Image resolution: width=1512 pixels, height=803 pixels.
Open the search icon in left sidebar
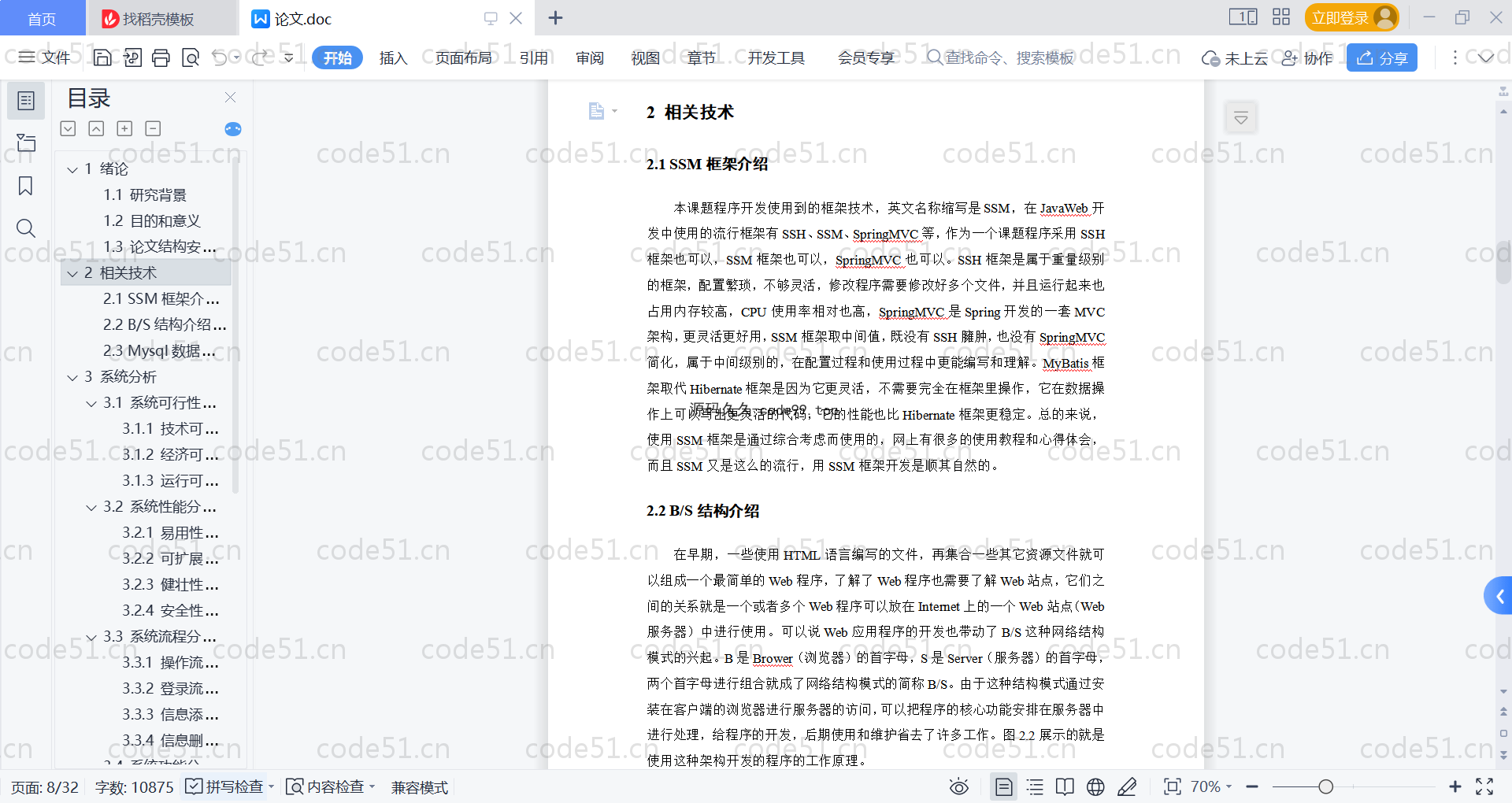click(26, 228)
